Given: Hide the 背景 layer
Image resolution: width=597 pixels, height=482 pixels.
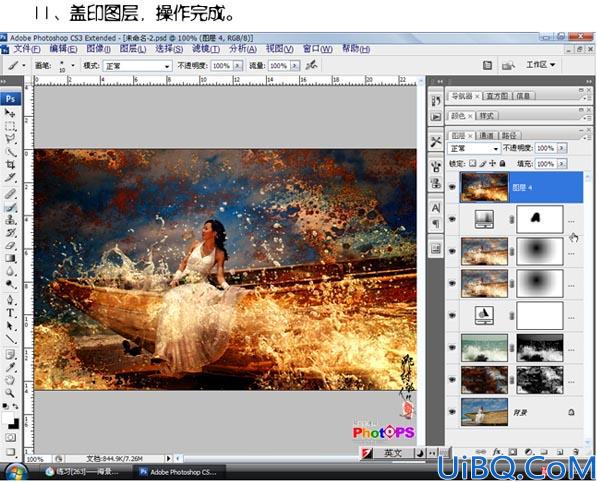Looking at the screenshot, I should [x=452, y=412].
